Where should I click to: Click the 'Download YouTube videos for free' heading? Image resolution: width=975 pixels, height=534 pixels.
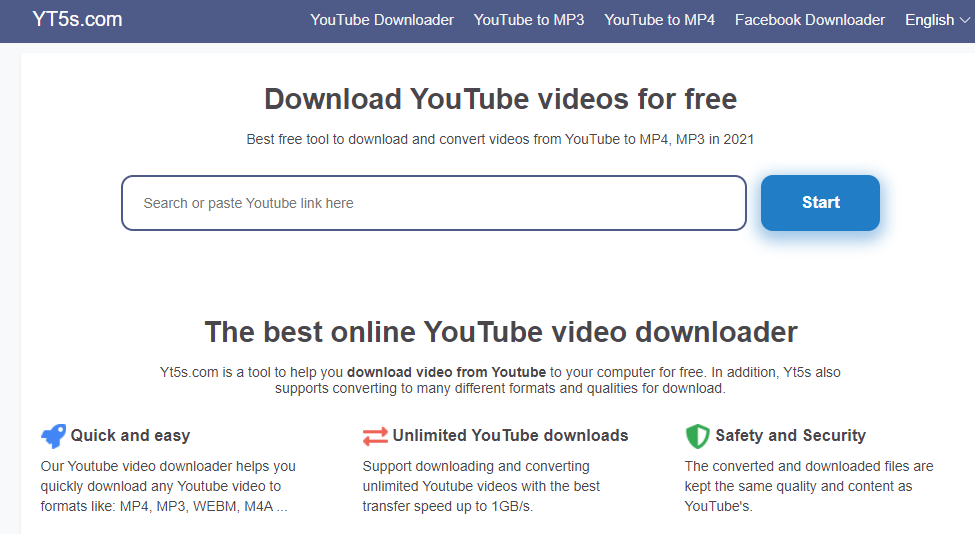pyautogui.click(x=501, y=99)
